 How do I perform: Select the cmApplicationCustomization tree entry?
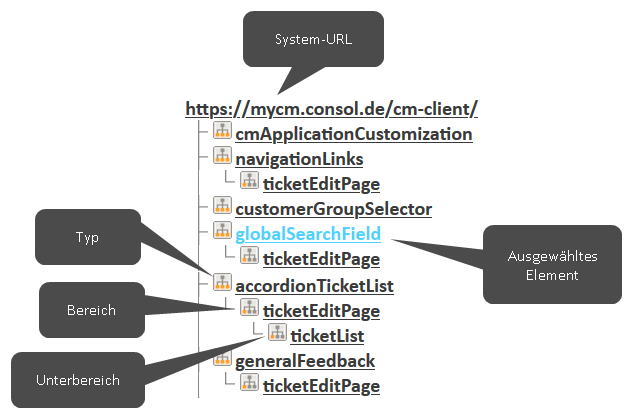click(x=353, y=133)
